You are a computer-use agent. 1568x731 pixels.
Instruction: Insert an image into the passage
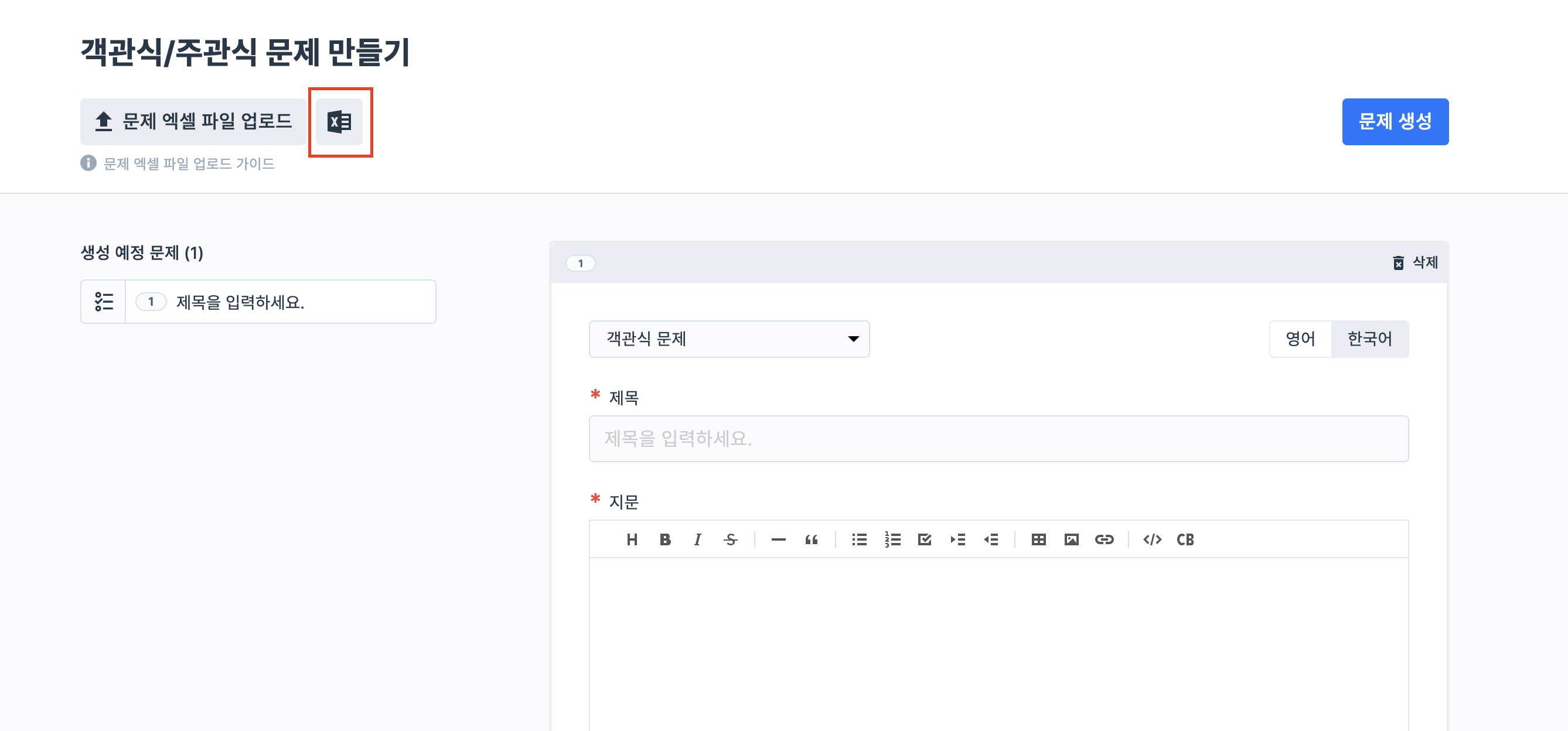click(1071, 539)
